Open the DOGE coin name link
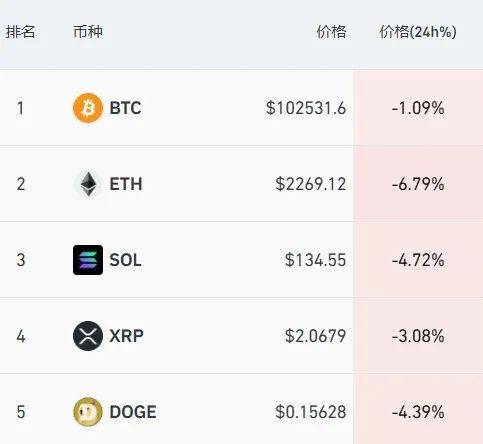Viewport: 483px width, 444px height. point(133,412)
